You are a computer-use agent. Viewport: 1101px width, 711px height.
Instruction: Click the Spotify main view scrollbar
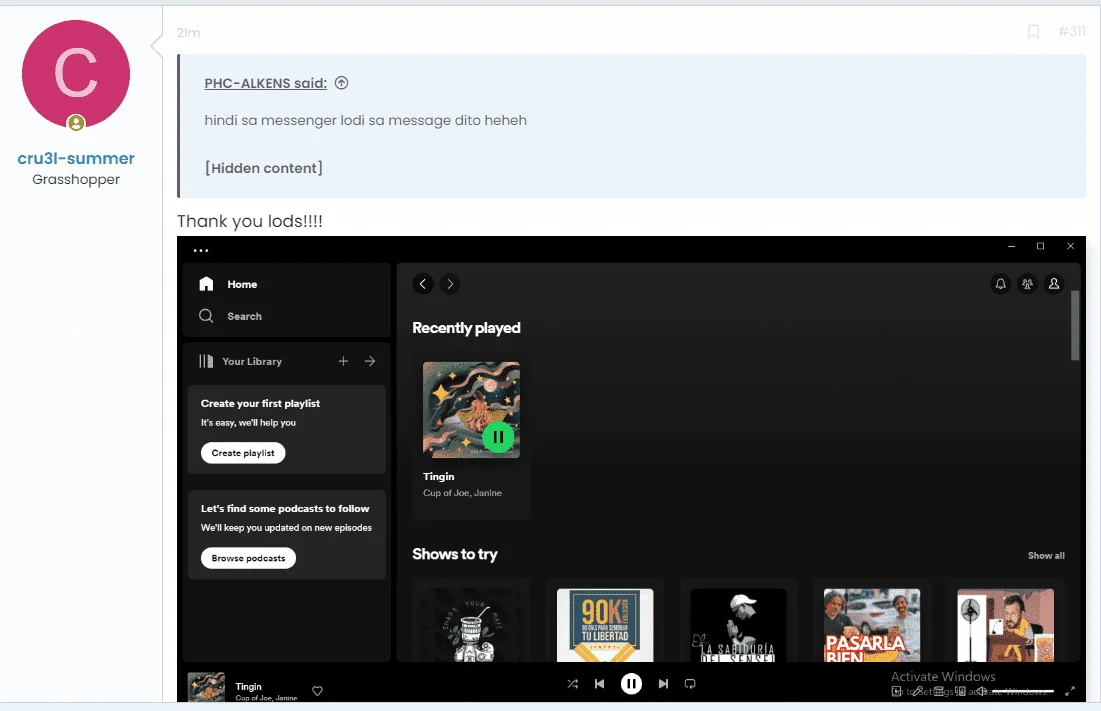click(1075, 326)
